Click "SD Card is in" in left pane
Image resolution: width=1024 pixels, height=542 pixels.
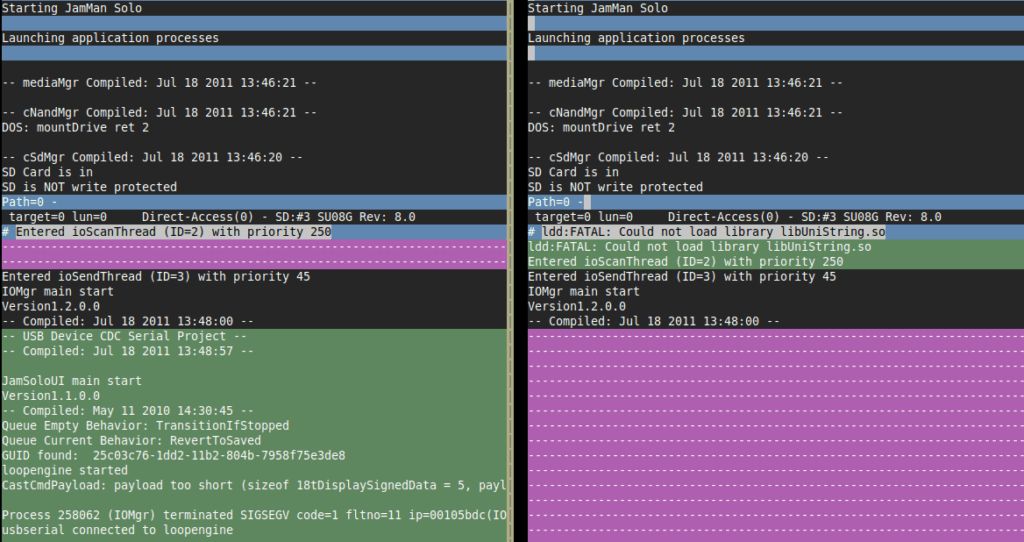pyautogui.click(x=45, y=172)
